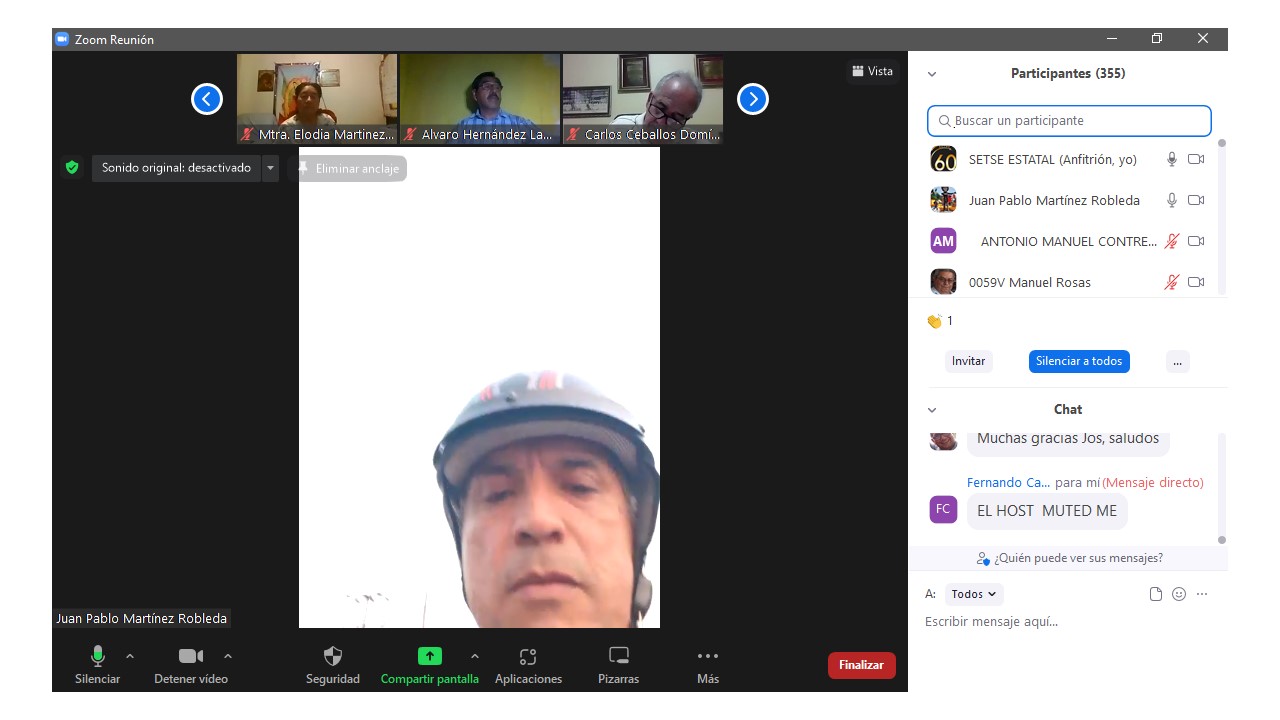Image resolution: width=1280 pixels, height=720 pixels.
Task: Select Alvaro Hernández video thumbnail
Action: pos(480,99)
